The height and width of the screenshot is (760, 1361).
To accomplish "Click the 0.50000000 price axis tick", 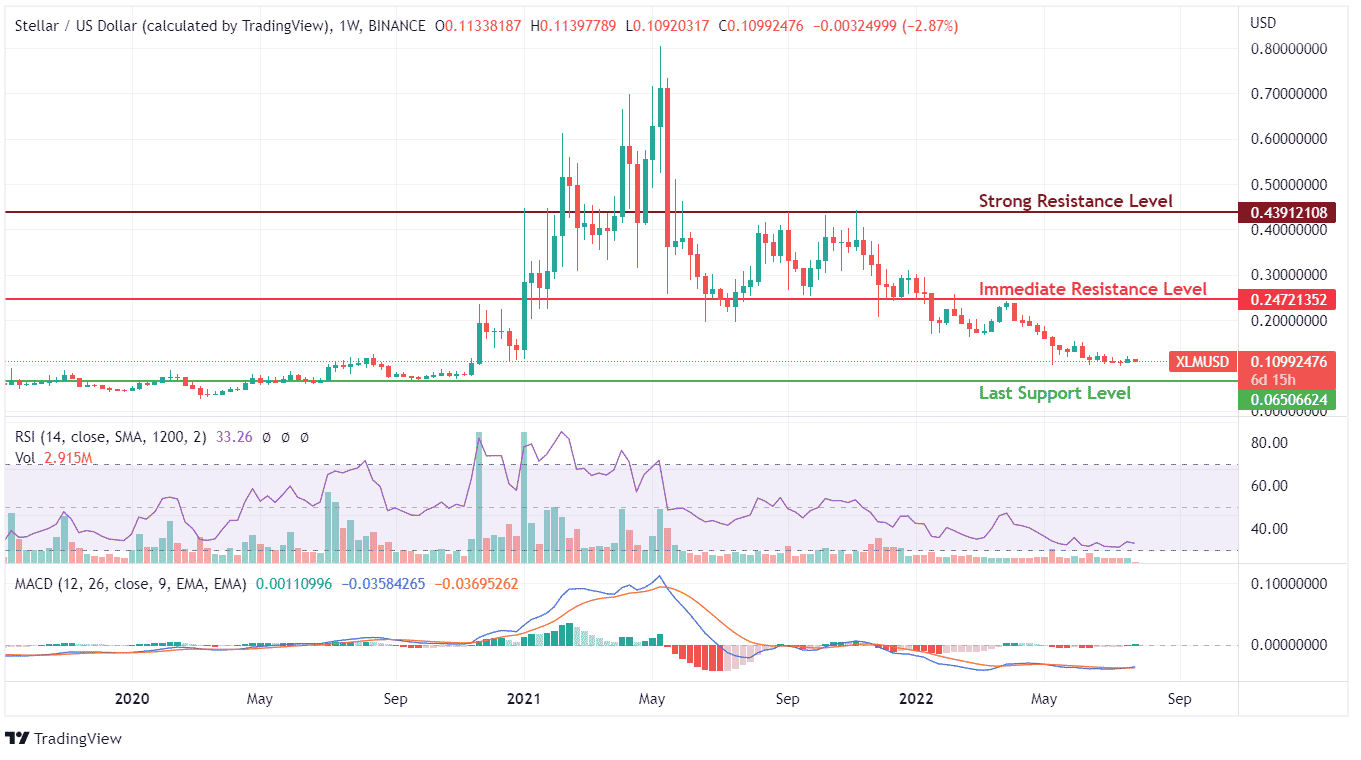I will (1287, 185).
